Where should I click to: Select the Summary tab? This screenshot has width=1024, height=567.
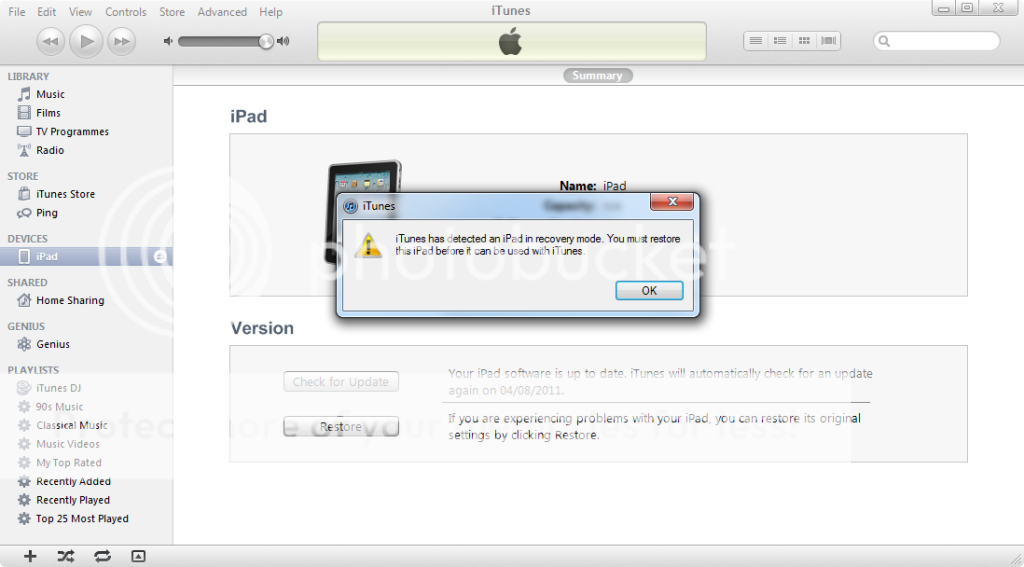click(598, 76)
